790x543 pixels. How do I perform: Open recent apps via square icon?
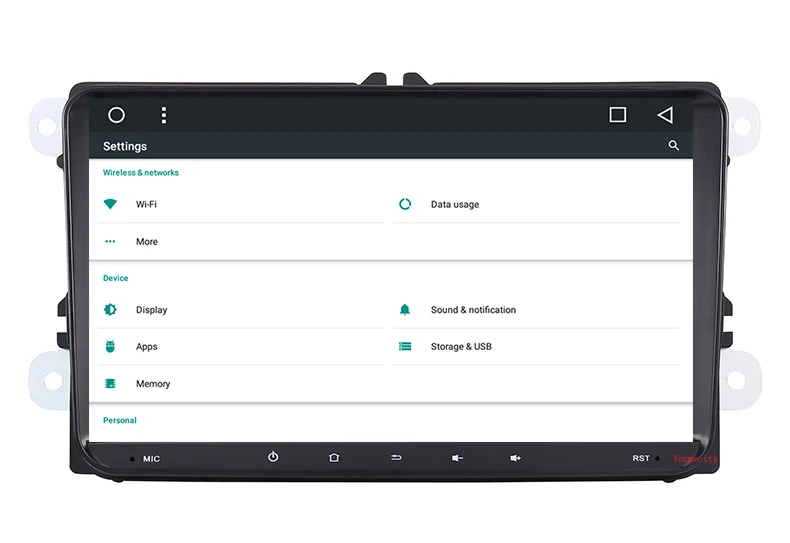tap(618, 115)
